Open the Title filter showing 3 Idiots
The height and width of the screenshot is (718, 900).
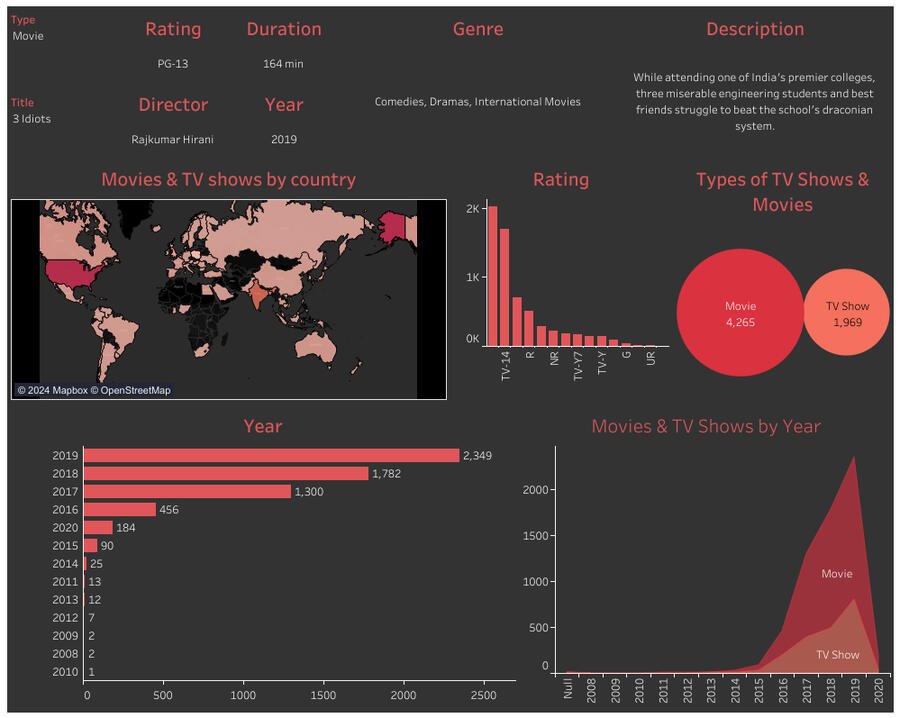tap(31, 119)
